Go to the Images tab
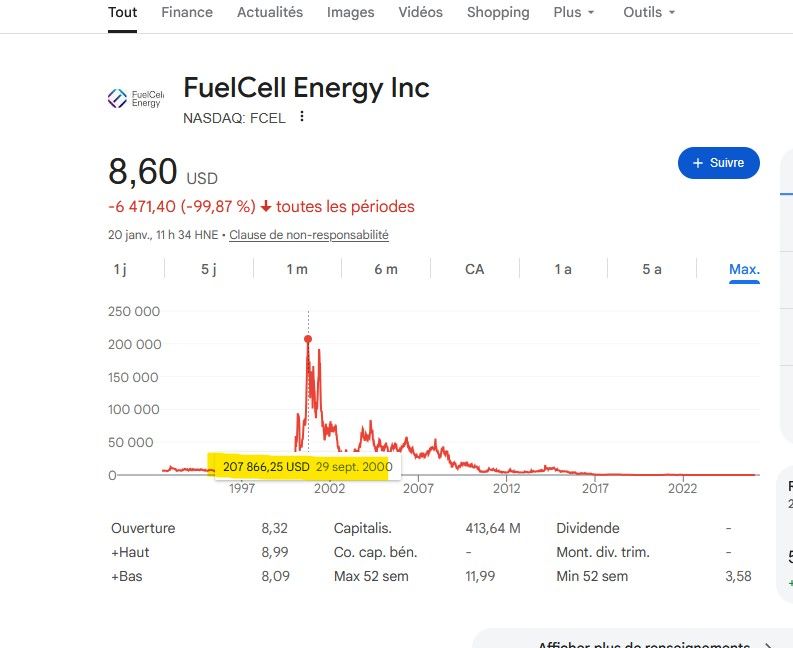The height and width of the screenshot is (648, 793). [x=350, y=12]
